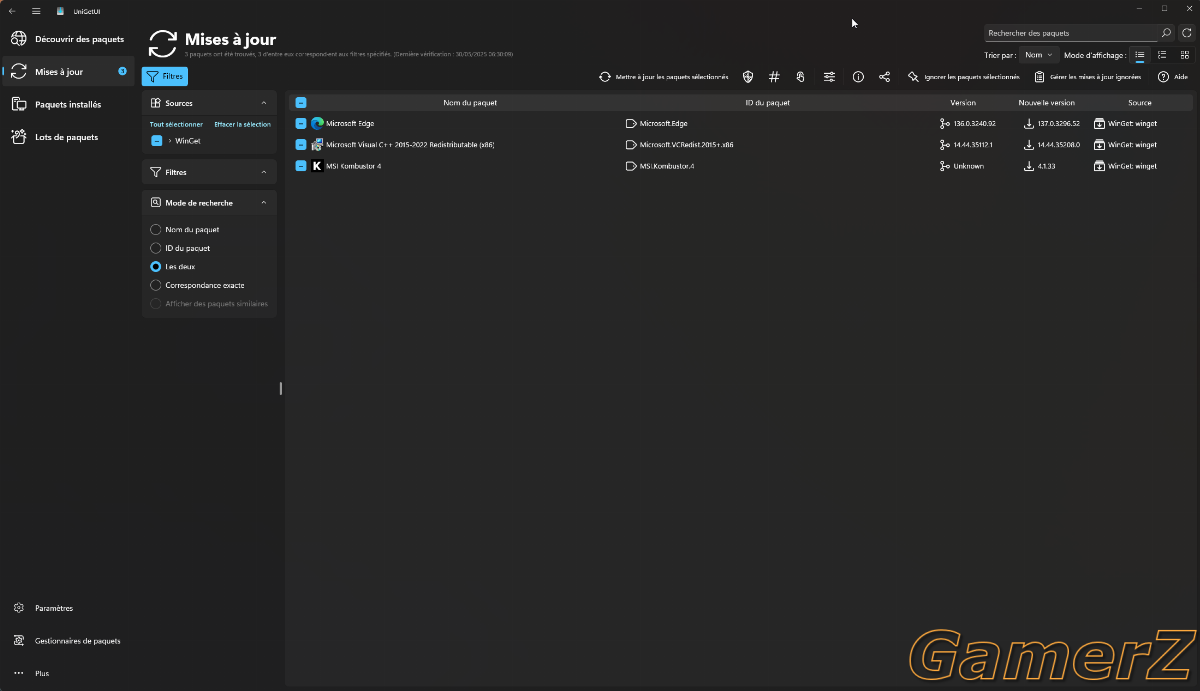
Task: Go back with the arrow icon
Action: tap(12, 11)
